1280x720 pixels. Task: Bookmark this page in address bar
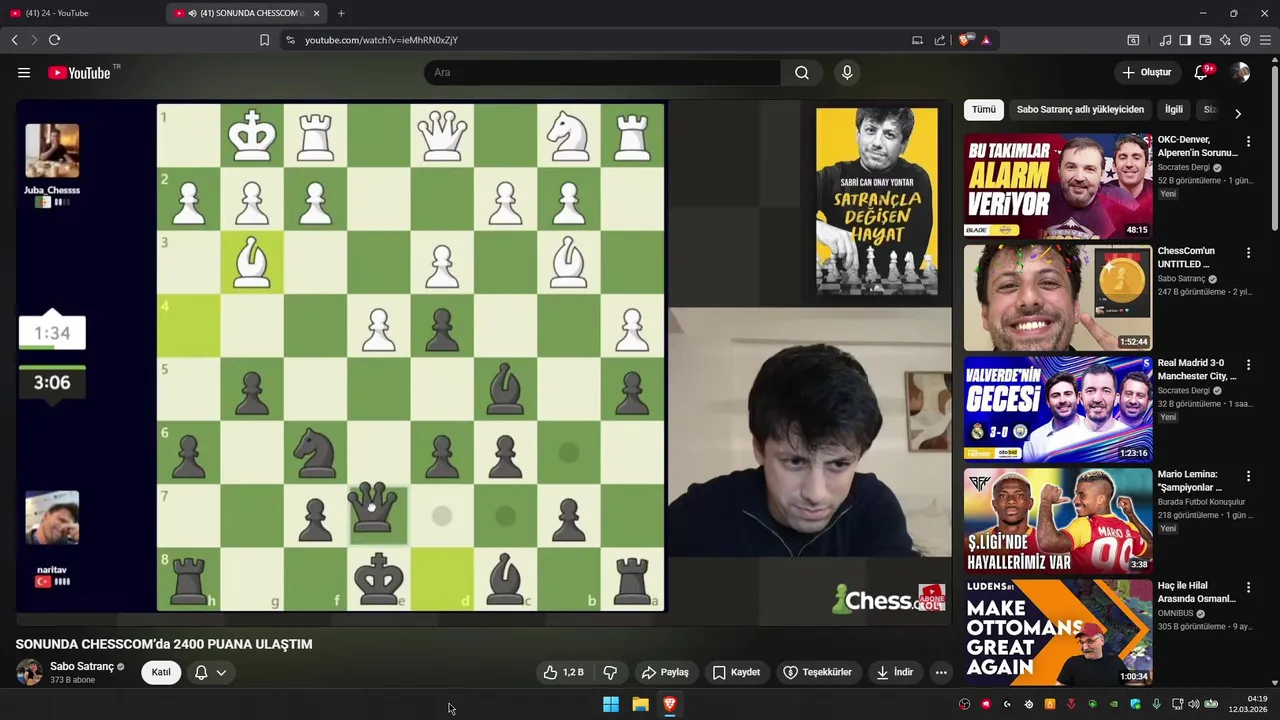coord(264,40)
